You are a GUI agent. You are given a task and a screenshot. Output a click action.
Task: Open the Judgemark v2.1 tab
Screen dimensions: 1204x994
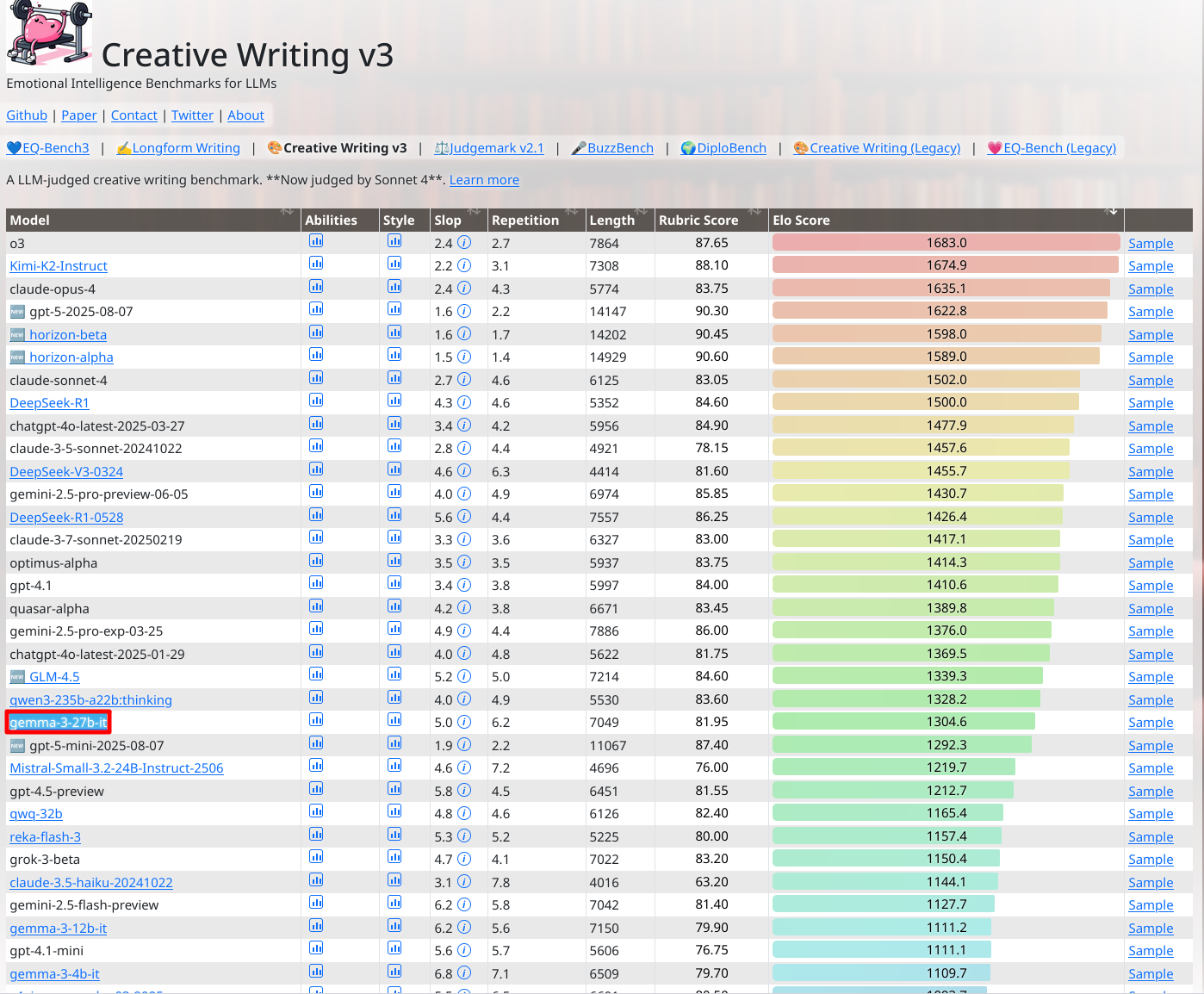[489, 148]
